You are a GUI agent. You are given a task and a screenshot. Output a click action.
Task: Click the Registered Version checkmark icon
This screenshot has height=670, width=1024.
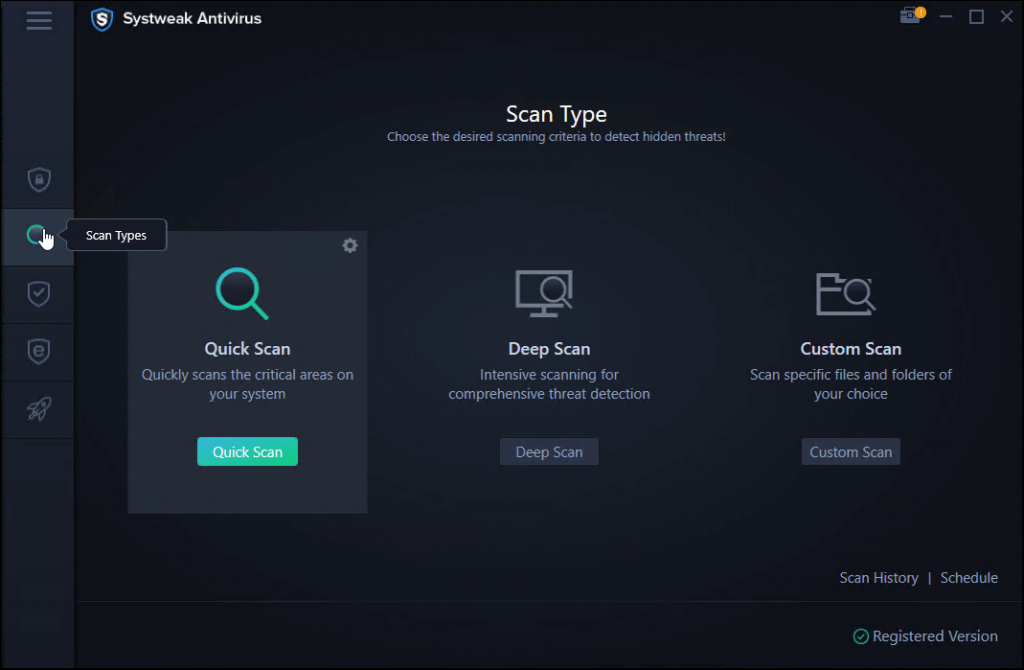[x=861, y=636]
